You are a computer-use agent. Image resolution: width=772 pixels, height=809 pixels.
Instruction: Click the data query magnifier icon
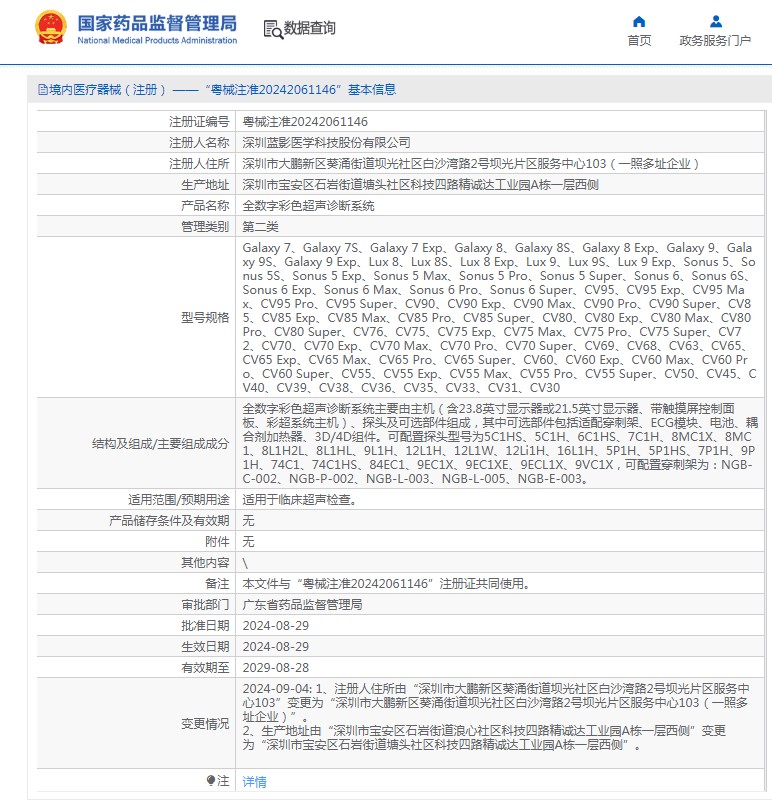click(273, 29)
